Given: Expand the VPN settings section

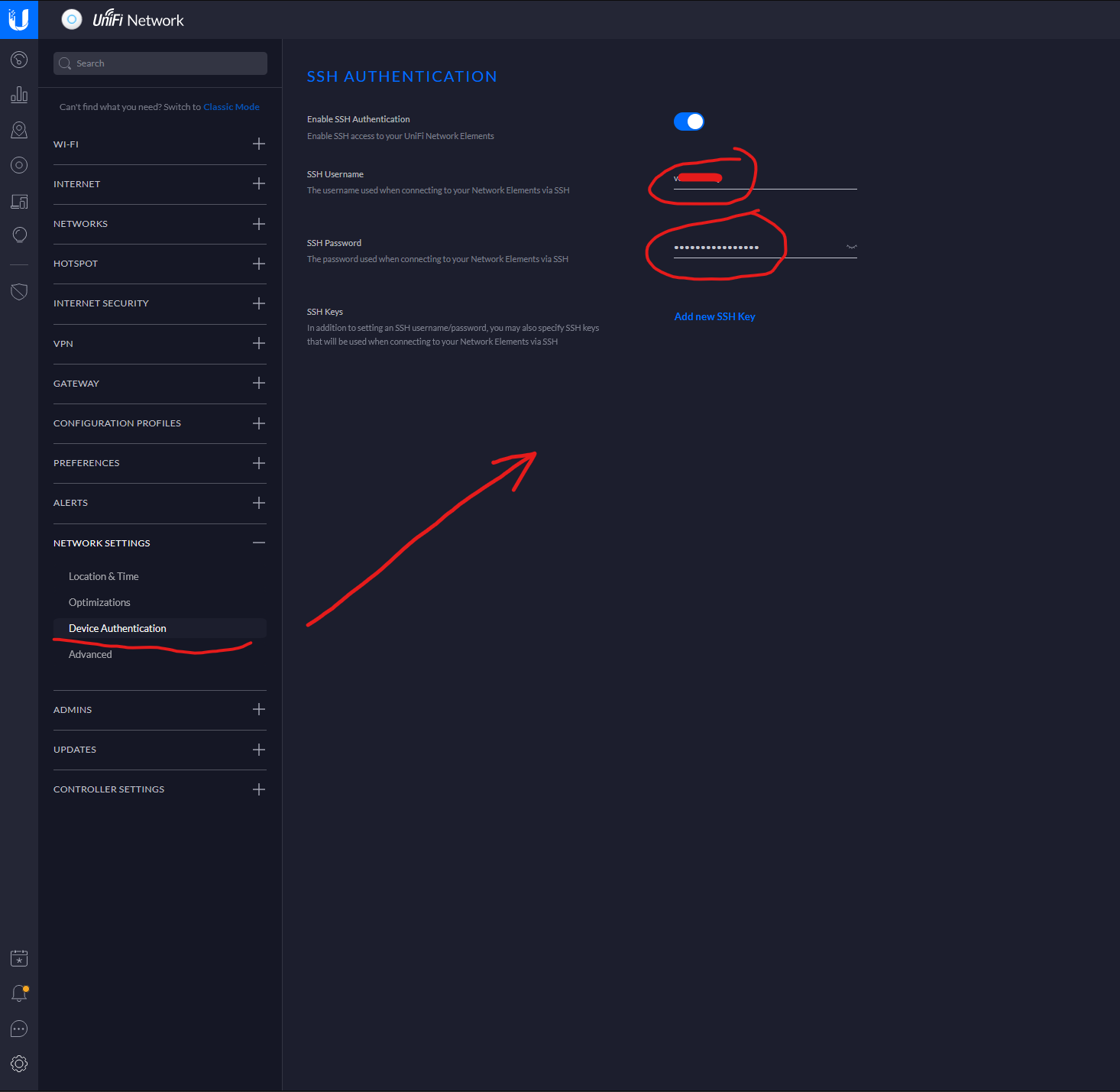Looking at the screenshot, I should pyautogui.click(x=259, y=344).
